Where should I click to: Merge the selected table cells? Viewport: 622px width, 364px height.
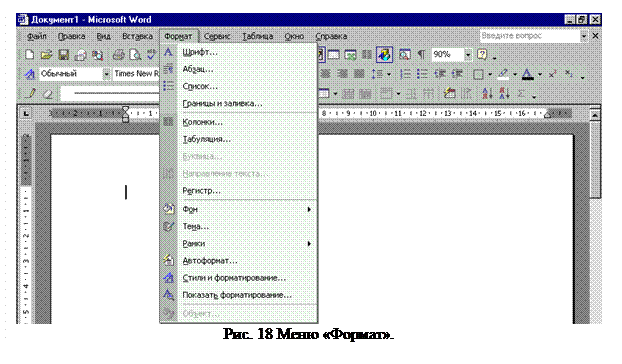pos(348,94)
